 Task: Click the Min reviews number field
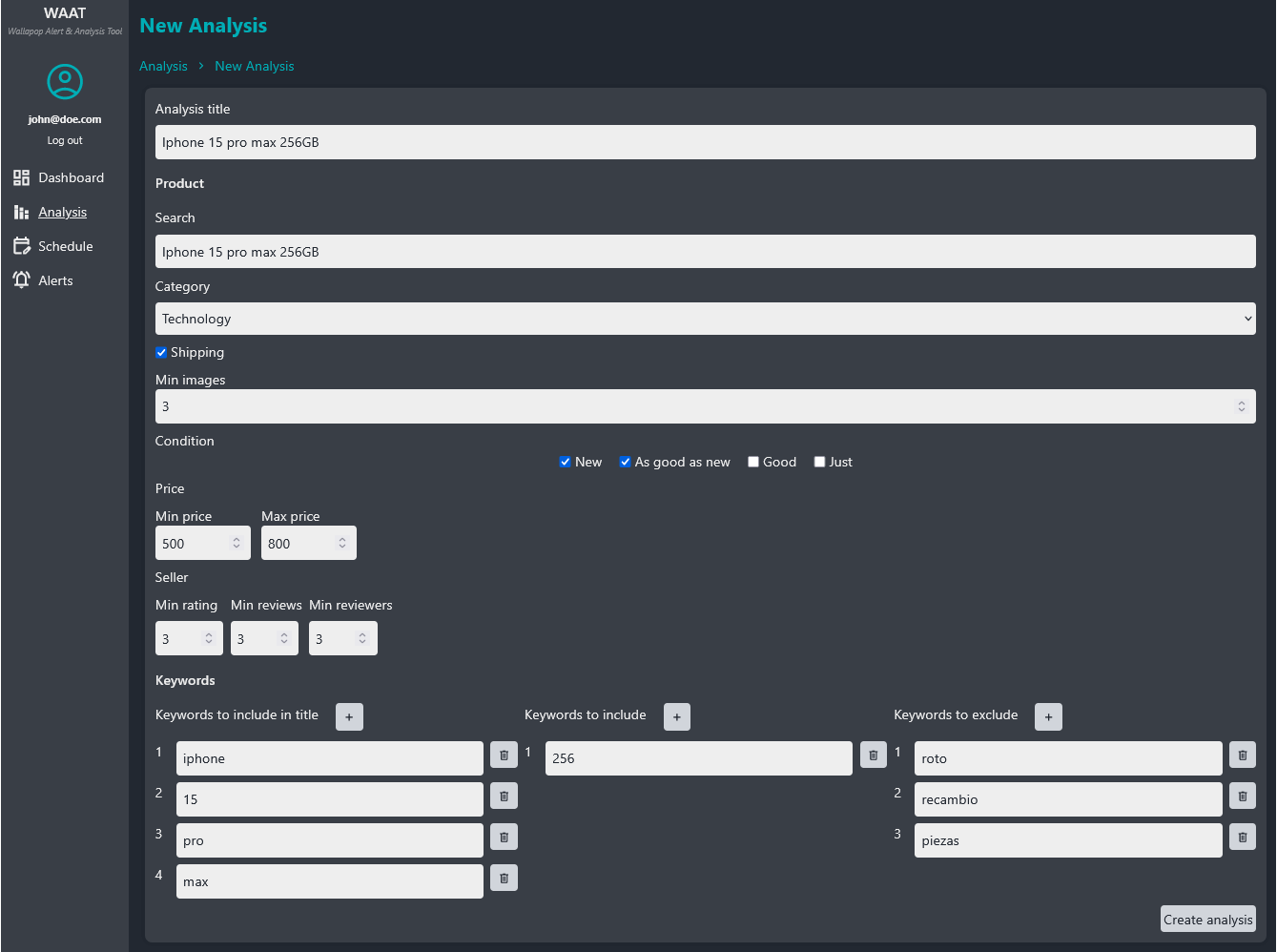click(264, 638)
